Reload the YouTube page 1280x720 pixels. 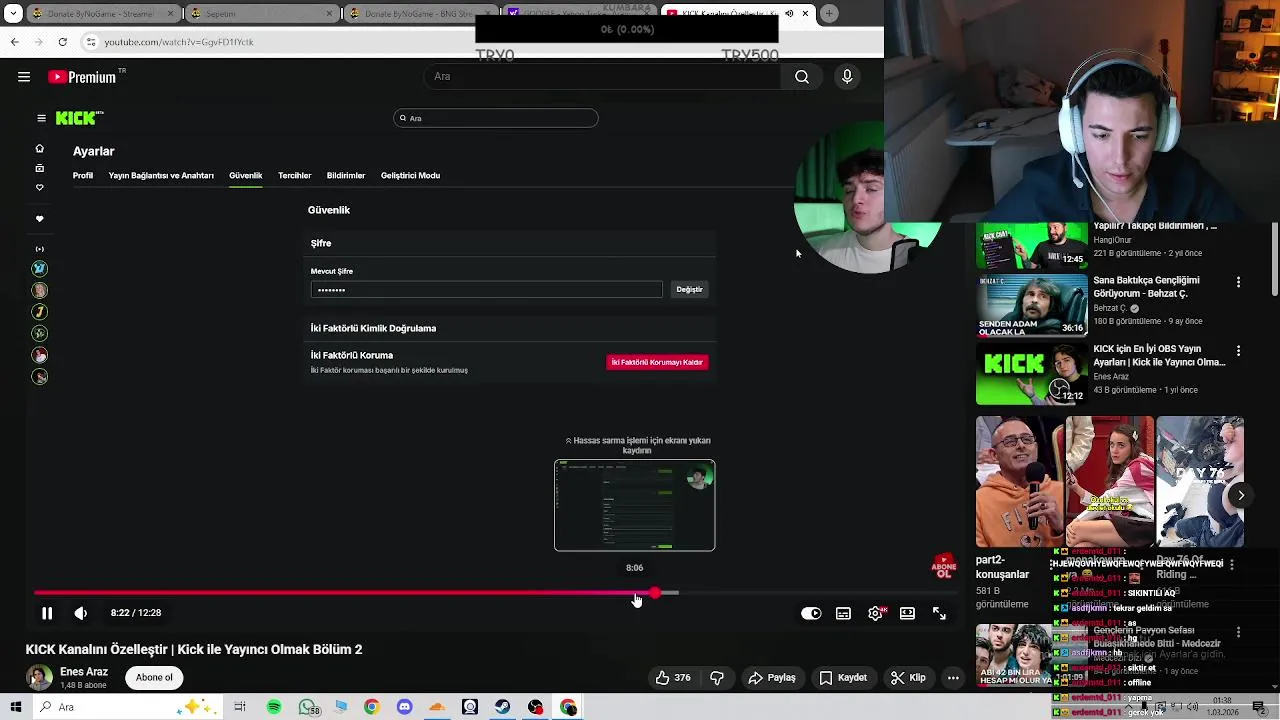tap(62, 42)
